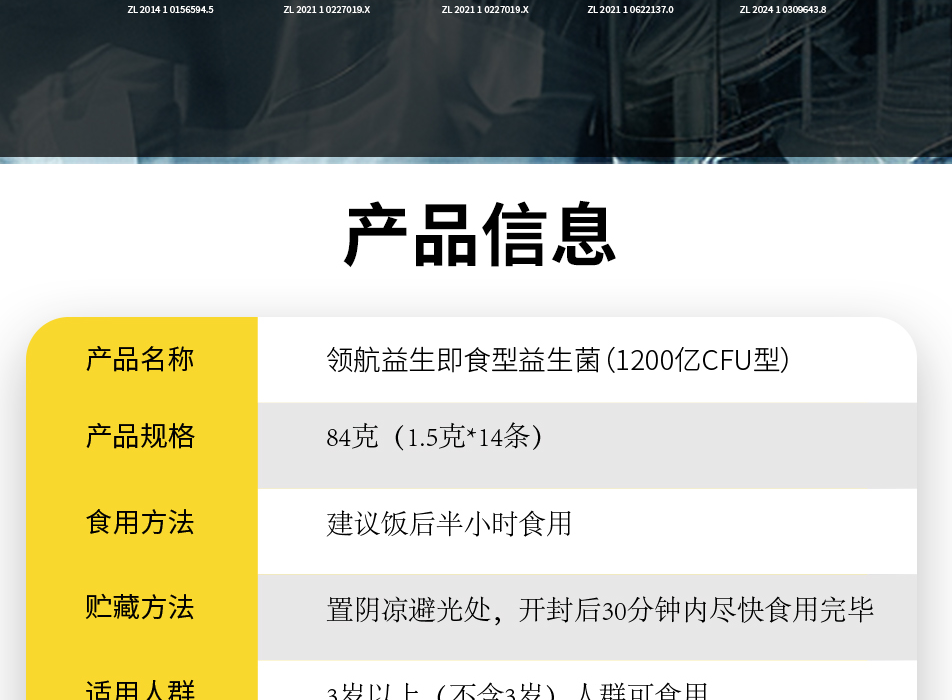Click the dark banner image below patent numbers
The height and width of the screenshot is (700, 952).
476,90
